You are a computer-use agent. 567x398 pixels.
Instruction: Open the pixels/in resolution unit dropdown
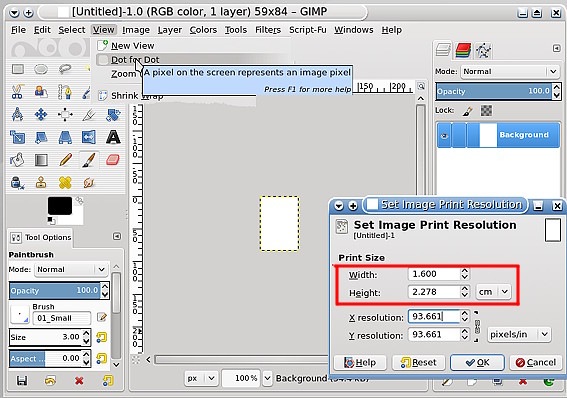pyautogui.click(x=519, y=334)
